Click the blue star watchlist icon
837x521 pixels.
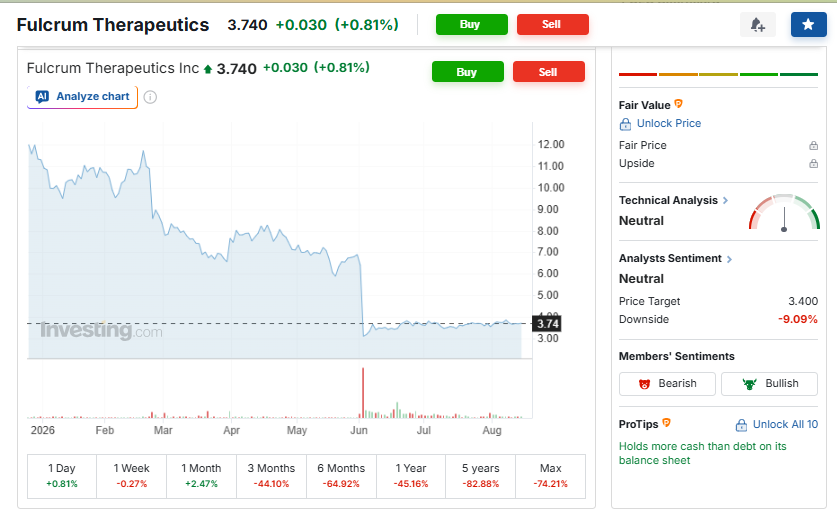point(808,25)
